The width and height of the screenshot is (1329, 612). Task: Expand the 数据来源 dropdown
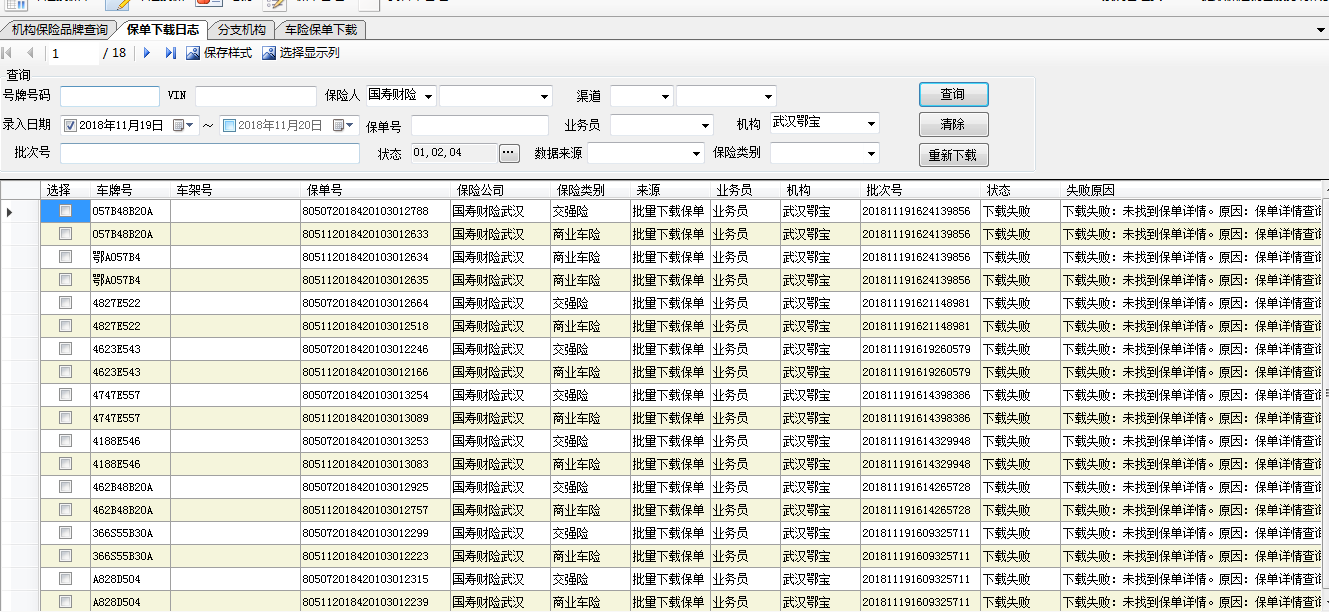696,154
